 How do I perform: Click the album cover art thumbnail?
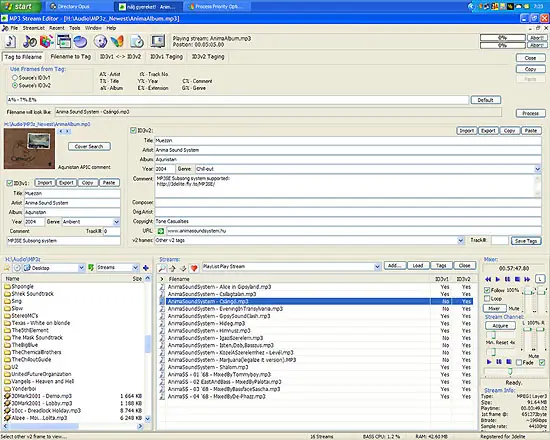(x=29, y=148)
